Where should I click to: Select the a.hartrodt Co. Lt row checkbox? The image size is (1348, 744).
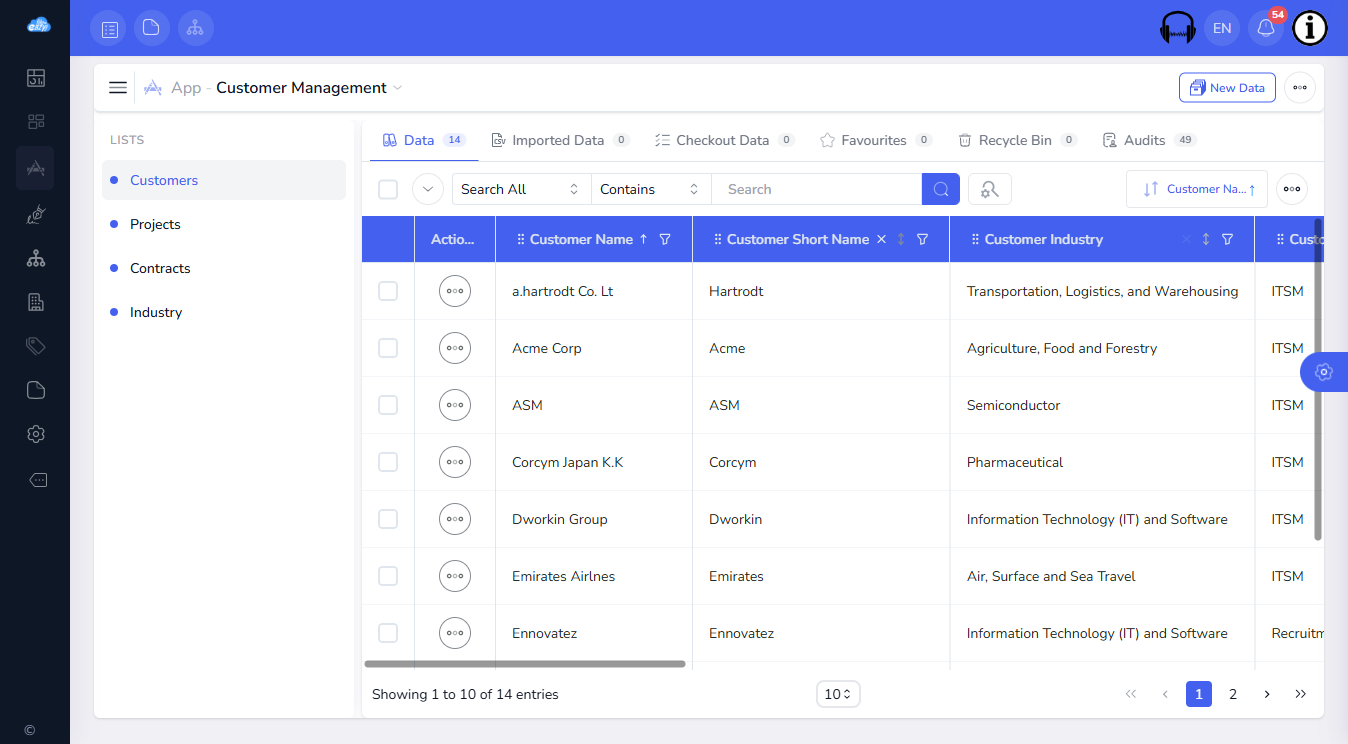388,291
